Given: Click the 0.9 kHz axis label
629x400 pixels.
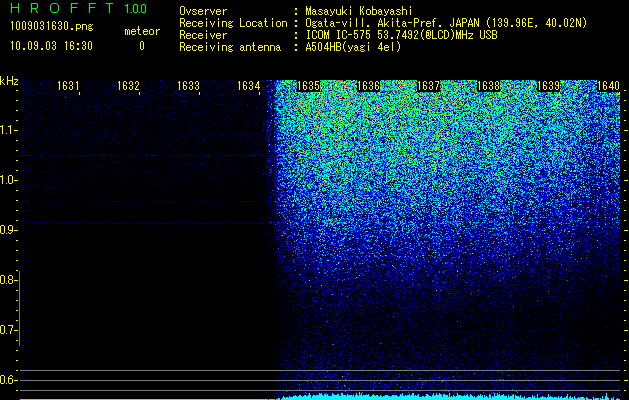Looking at the screenshot, I should pos(7,230).
